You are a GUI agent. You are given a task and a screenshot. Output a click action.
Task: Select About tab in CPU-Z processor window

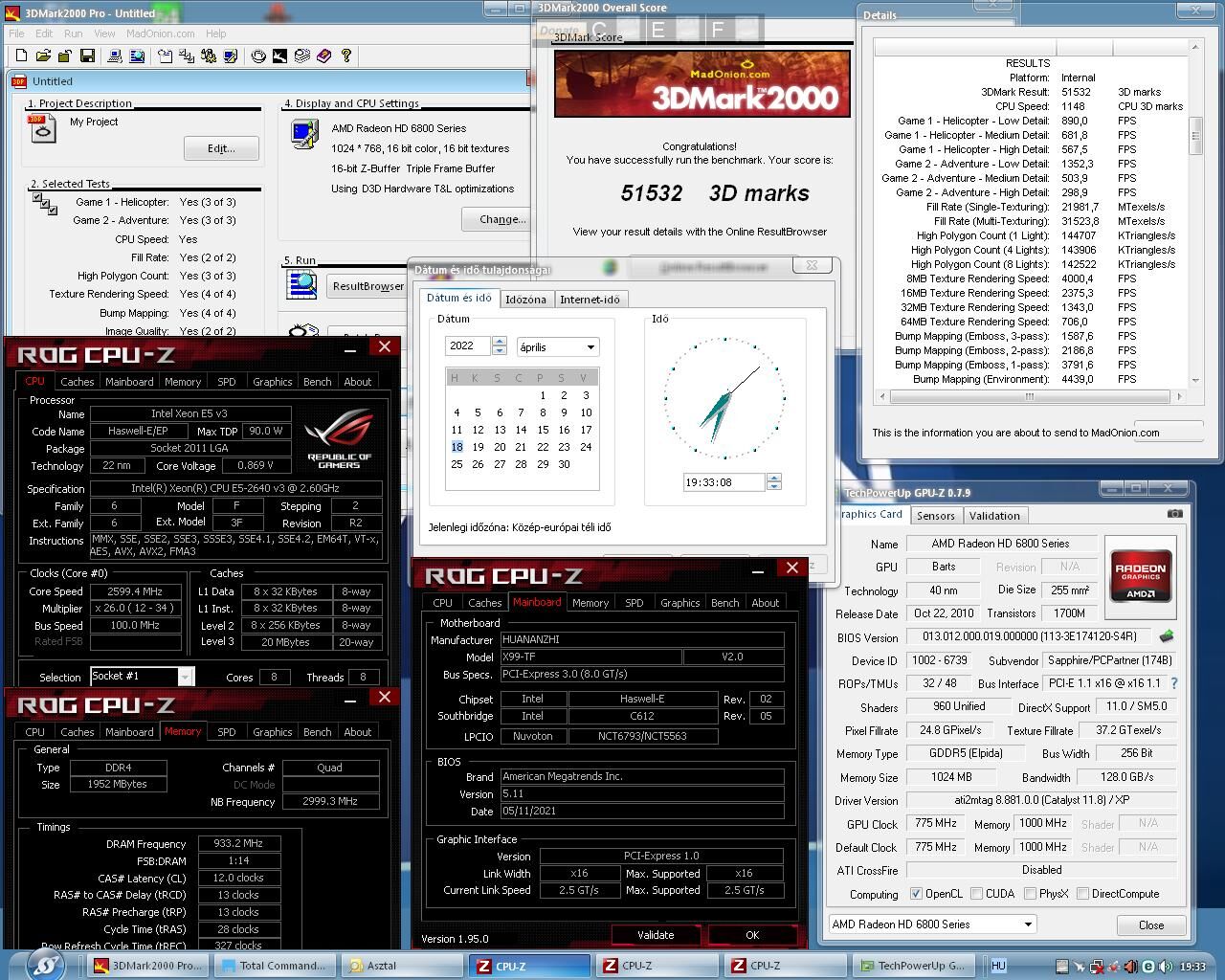click(x=358, y=382)
